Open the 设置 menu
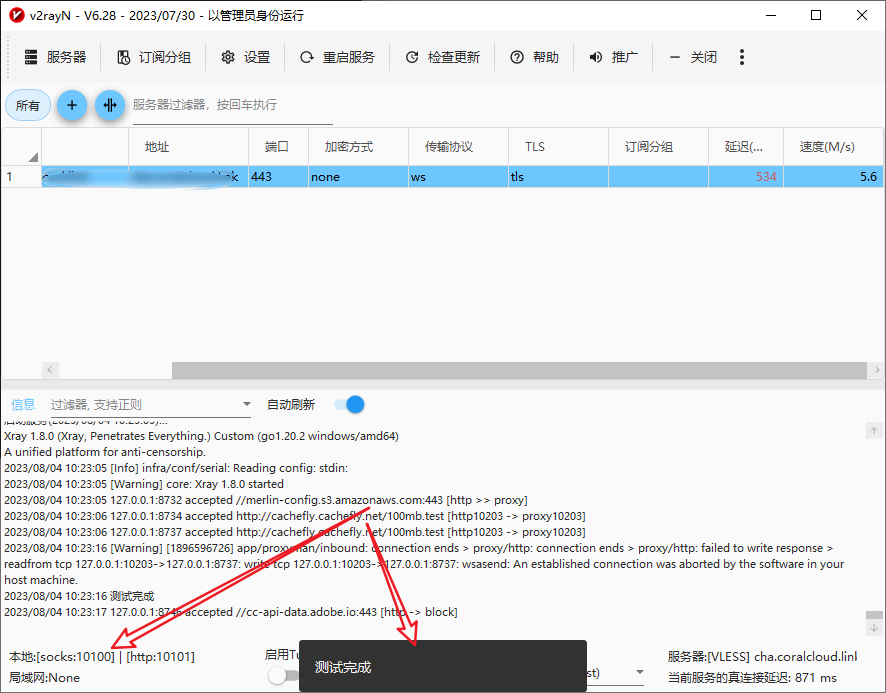This screenshot has width=886, height=693. (x=246, y=57)
